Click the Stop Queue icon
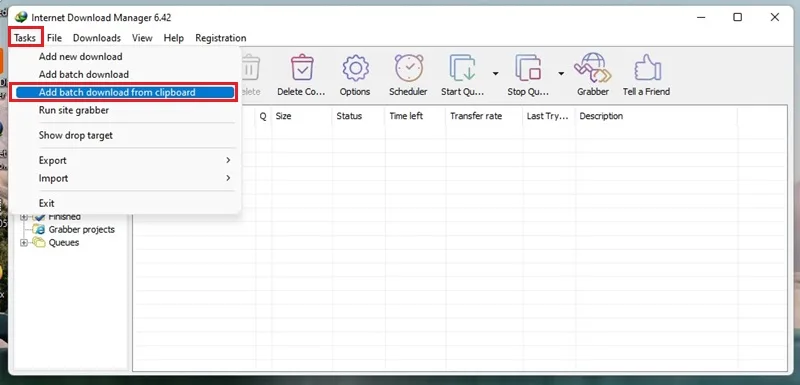The height and width of the screenshot is (385, 800). pyautogui.click(x=528, y=68)
